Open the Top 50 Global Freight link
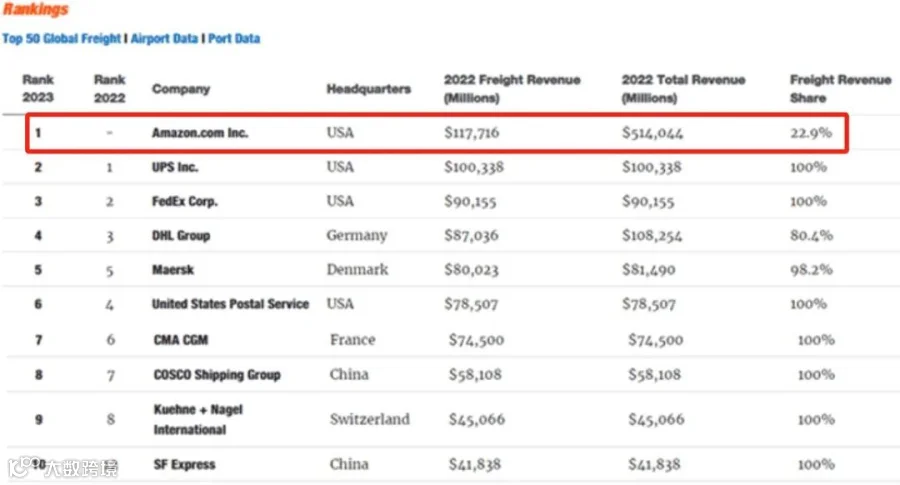This screenshot has width=900, height=485. (x=61, y=38)
